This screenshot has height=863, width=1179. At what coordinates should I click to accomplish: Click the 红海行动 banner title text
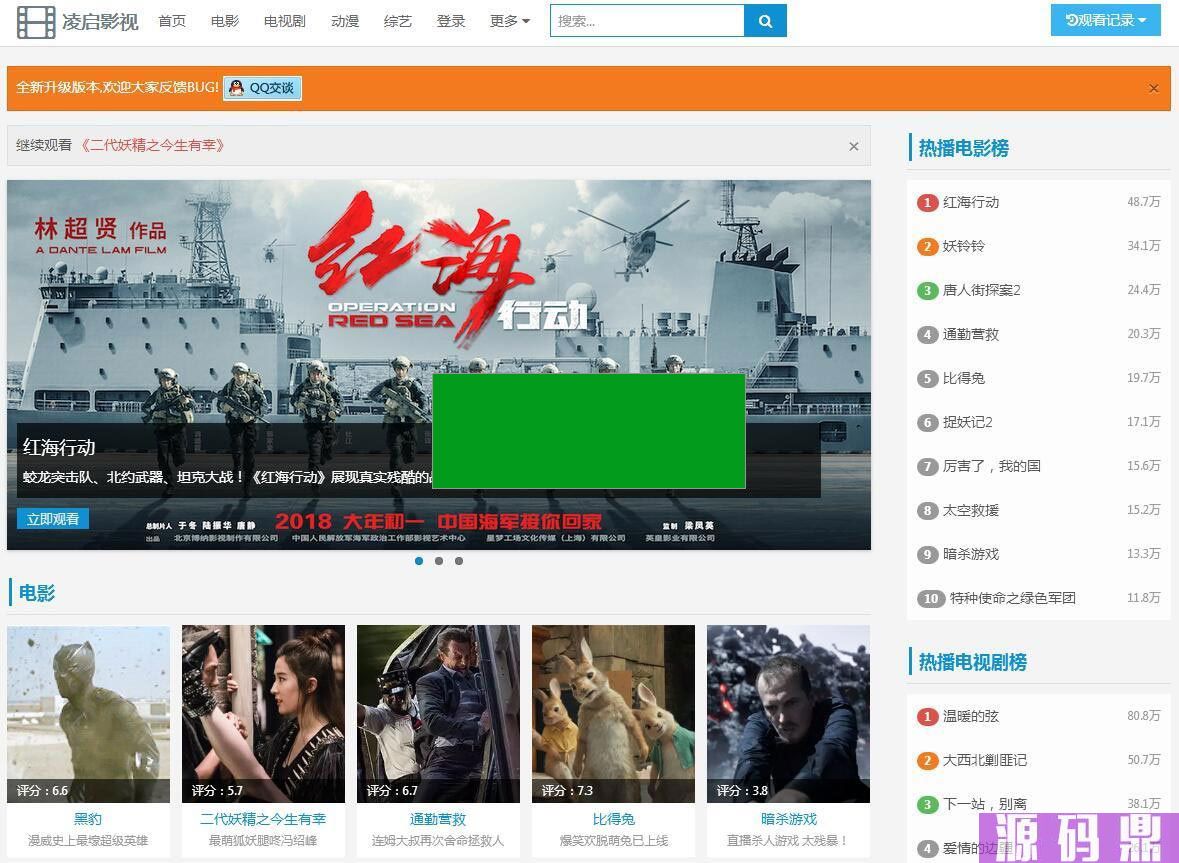59,447
